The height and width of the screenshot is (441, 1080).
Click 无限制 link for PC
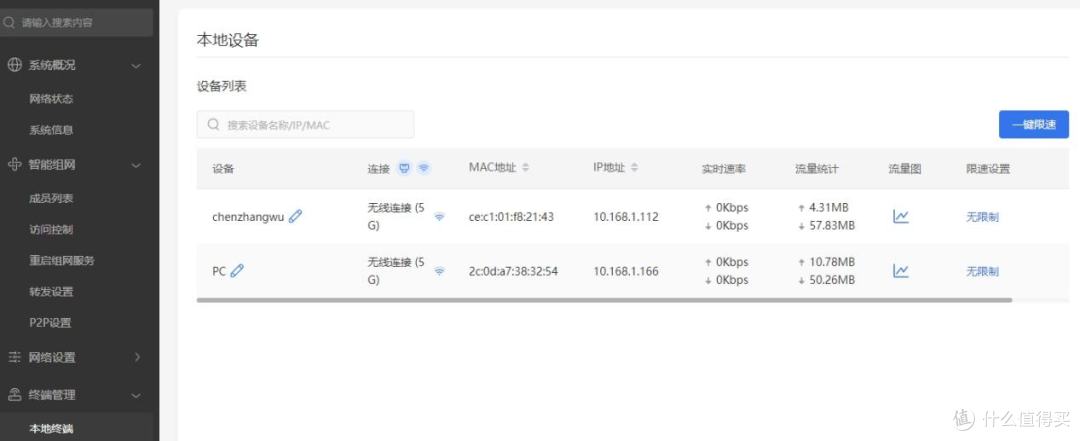tap(982, 271)
